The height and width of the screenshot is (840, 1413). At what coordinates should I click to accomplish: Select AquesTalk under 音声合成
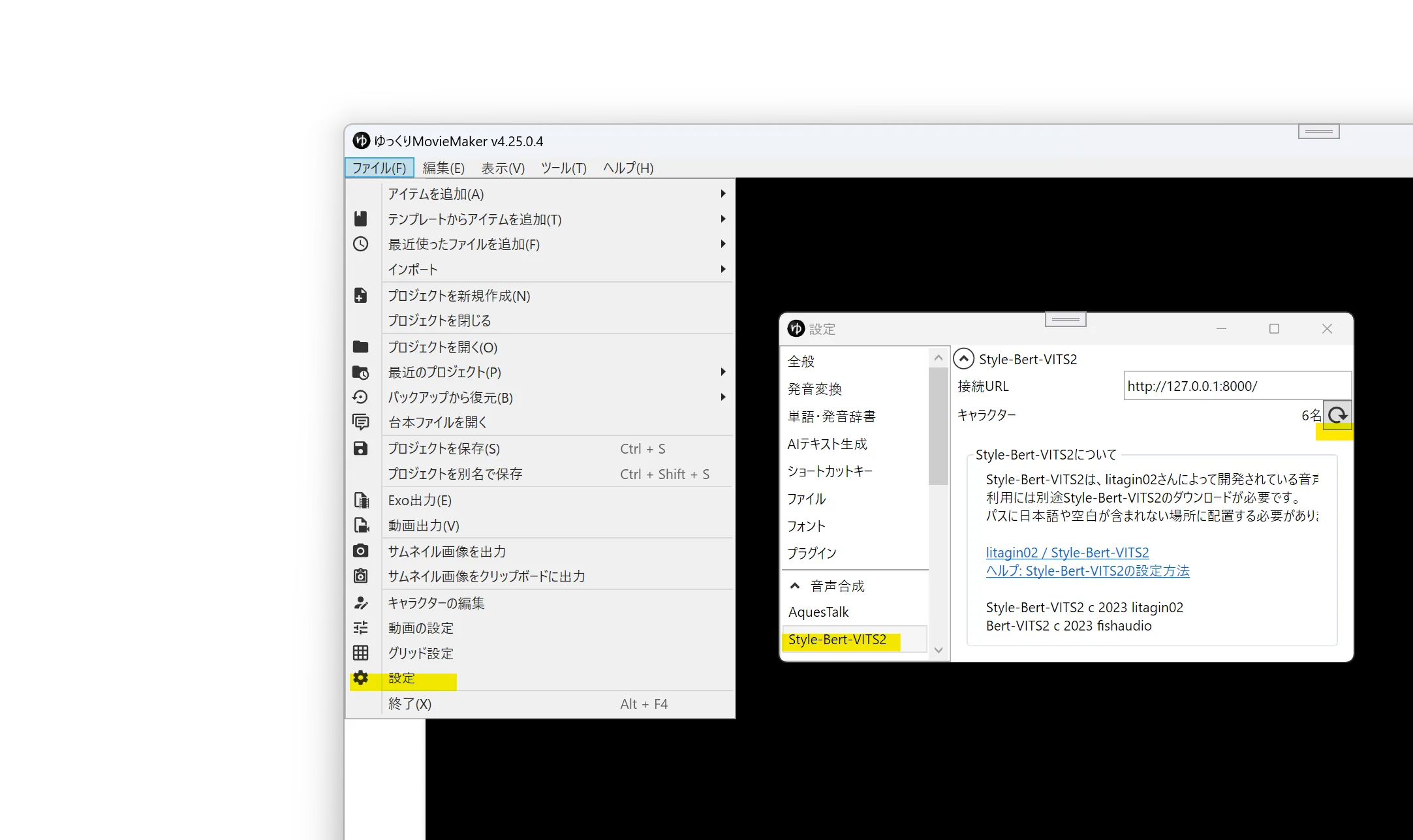point(854,612)
